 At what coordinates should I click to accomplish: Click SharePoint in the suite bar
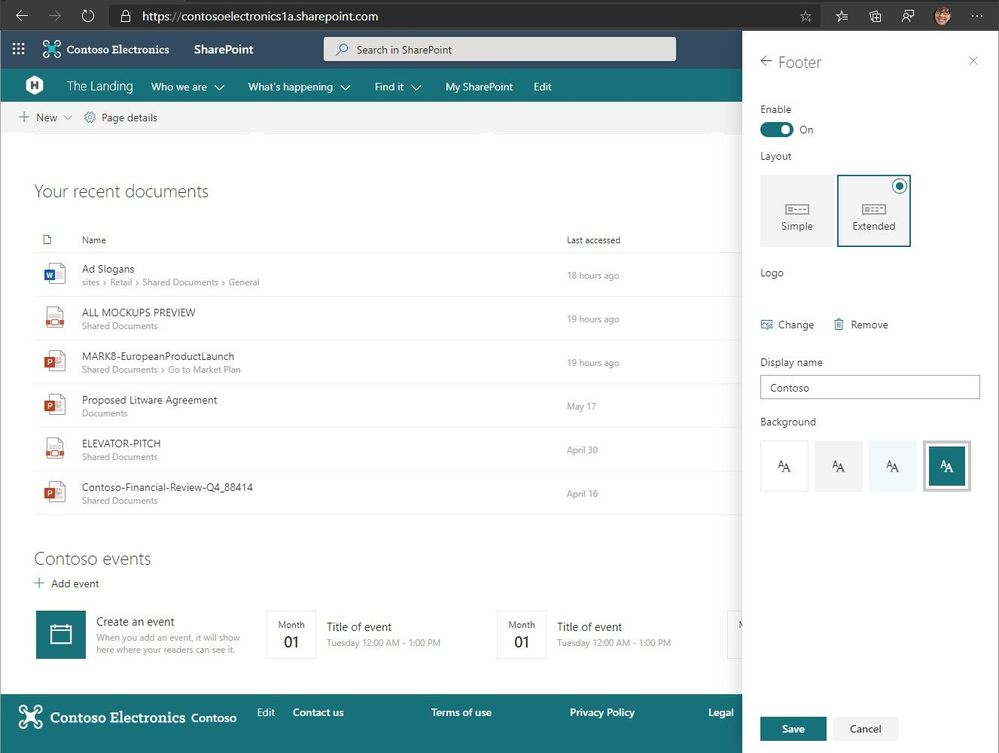tap(224, 49)
